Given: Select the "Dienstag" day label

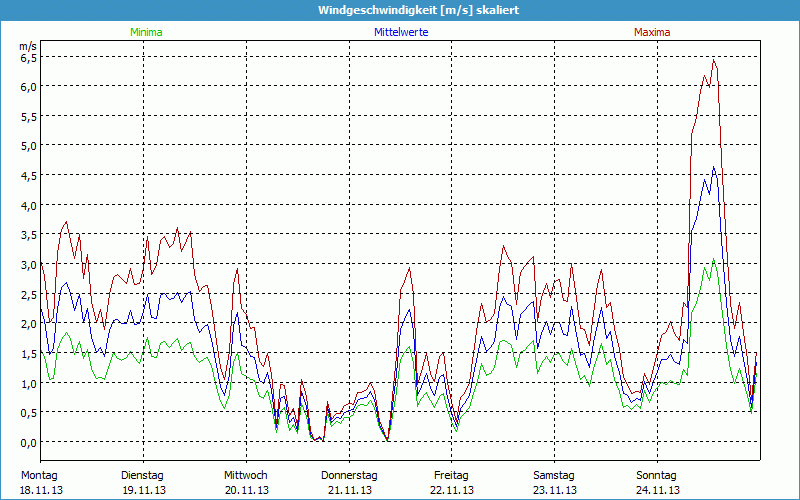Looking at the screenshot, I should pos(142,475).
